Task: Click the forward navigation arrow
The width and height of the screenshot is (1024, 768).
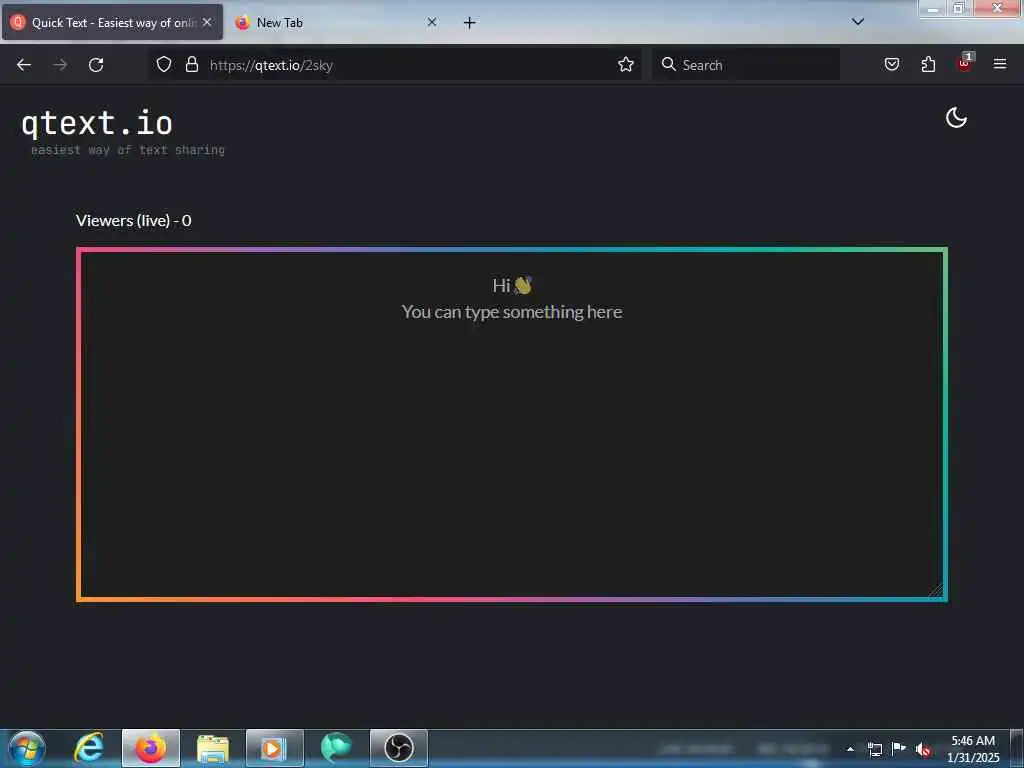Action: [60, 65]
